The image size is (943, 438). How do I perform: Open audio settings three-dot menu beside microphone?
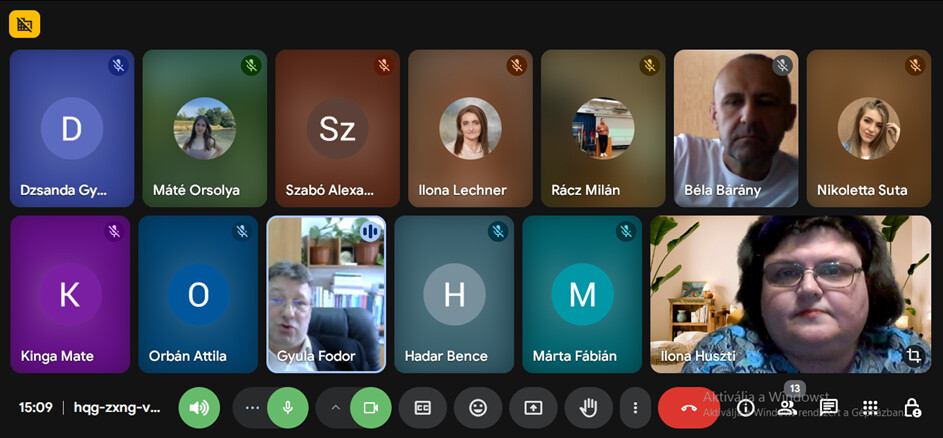[252, 408]
